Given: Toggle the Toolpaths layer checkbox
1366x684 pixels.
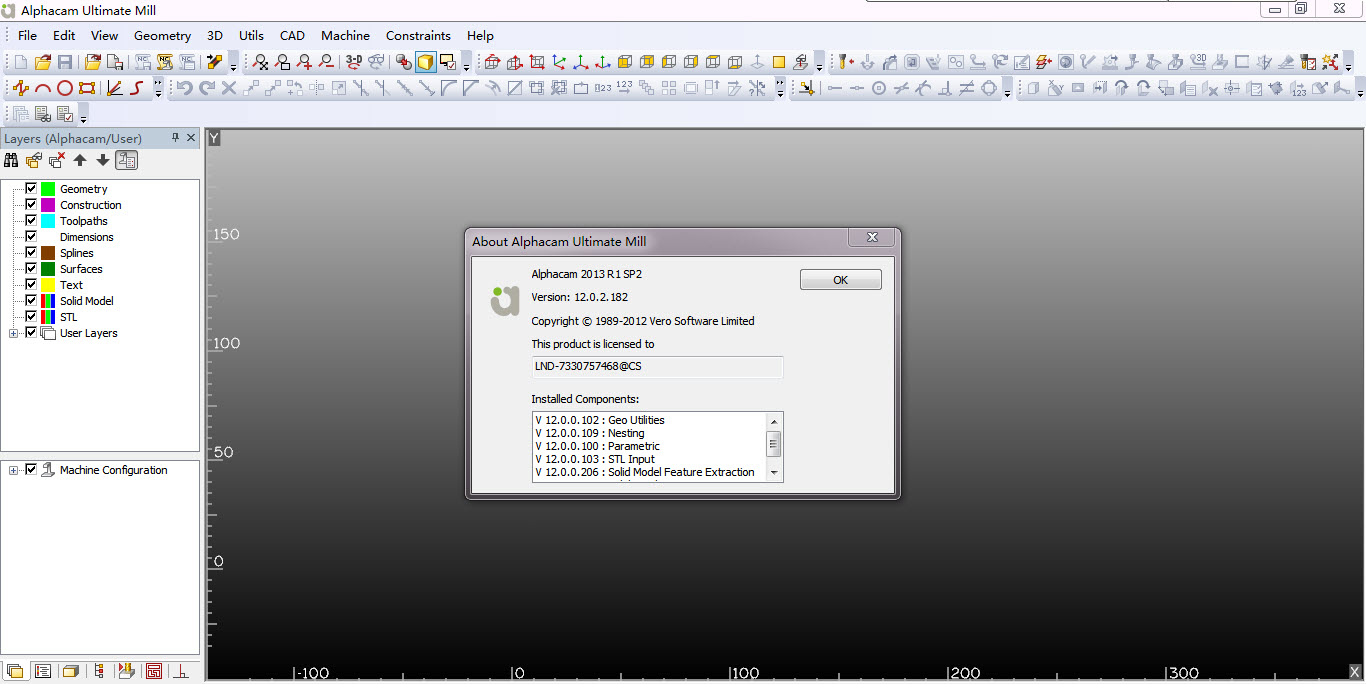Looking at the screenshot, I should coord(31,220).
